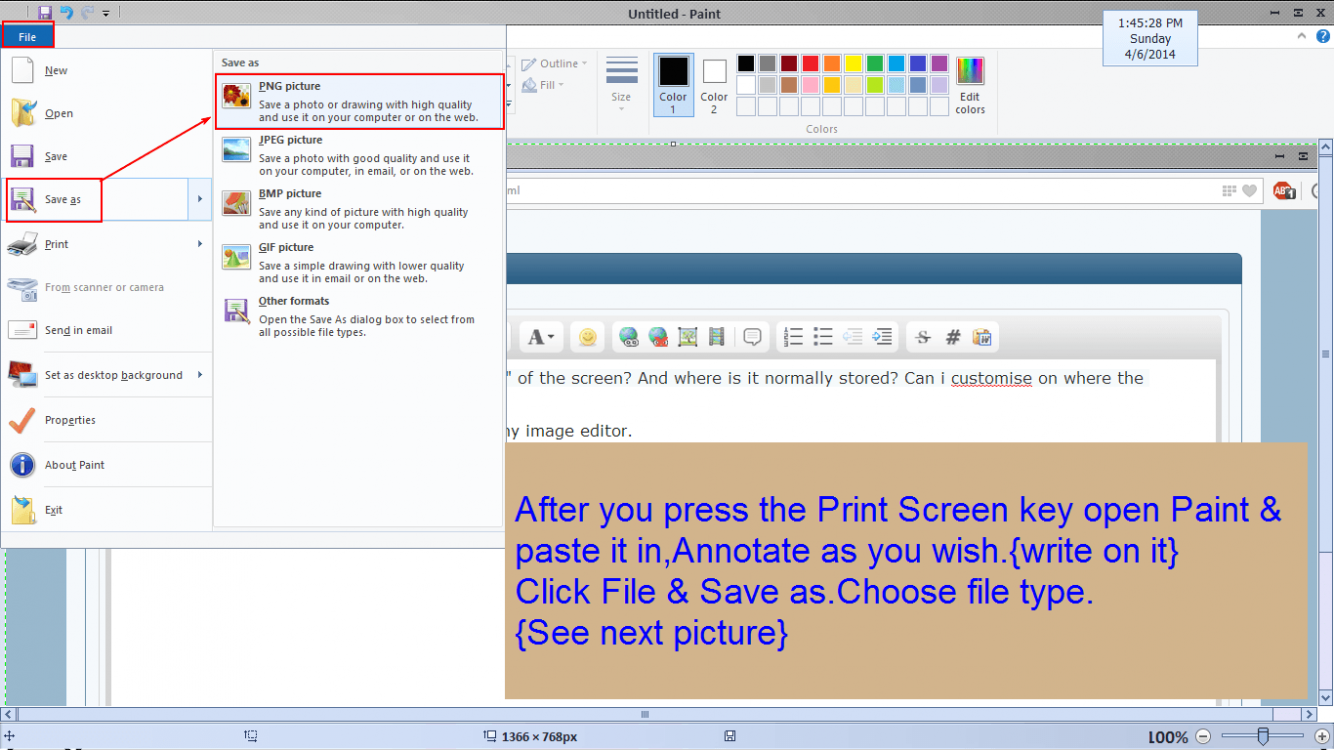Click the hash code icon in editor

953,337
